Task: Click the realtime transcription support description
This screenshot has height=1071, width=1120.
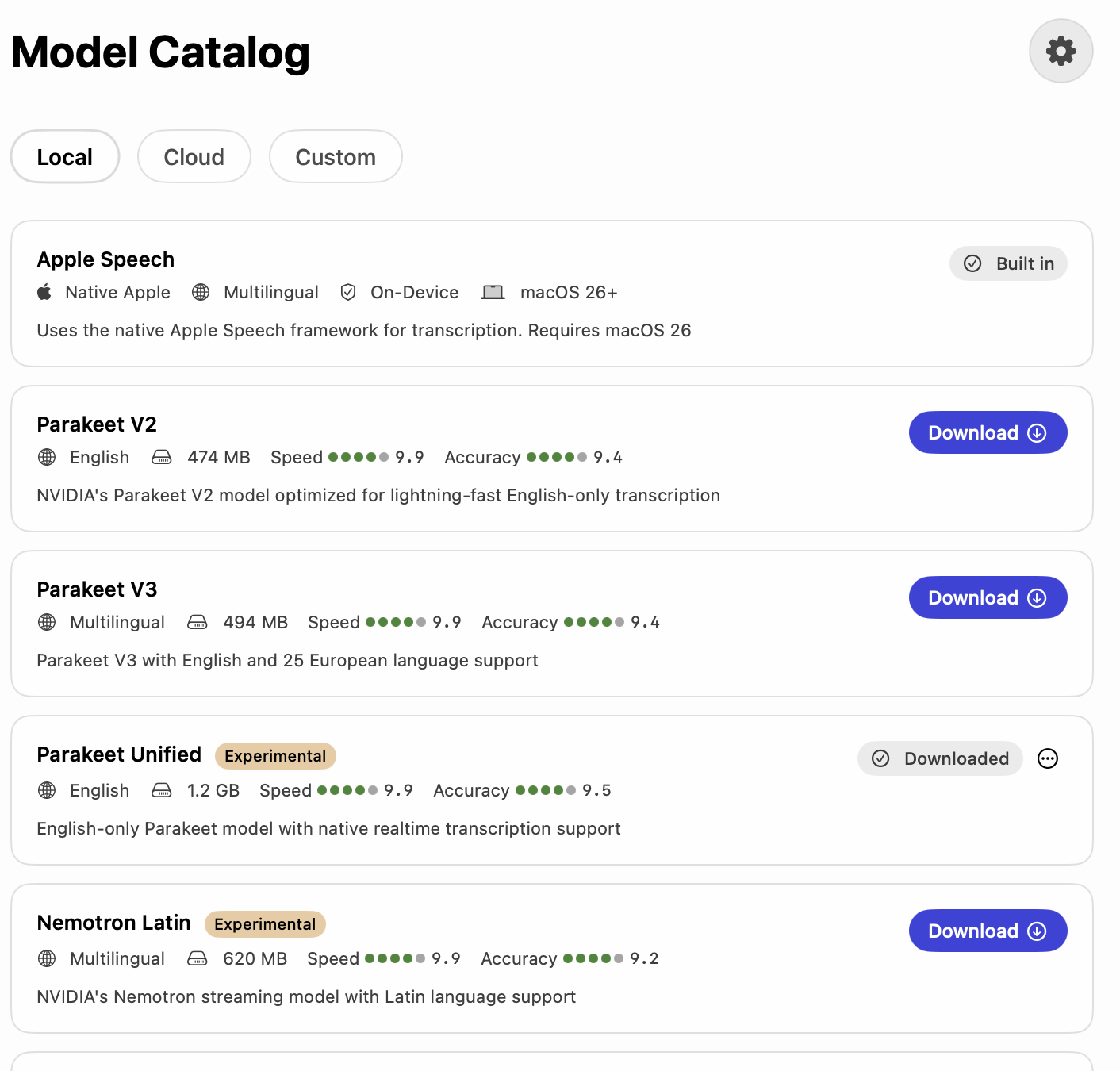Action: (328, 828)
